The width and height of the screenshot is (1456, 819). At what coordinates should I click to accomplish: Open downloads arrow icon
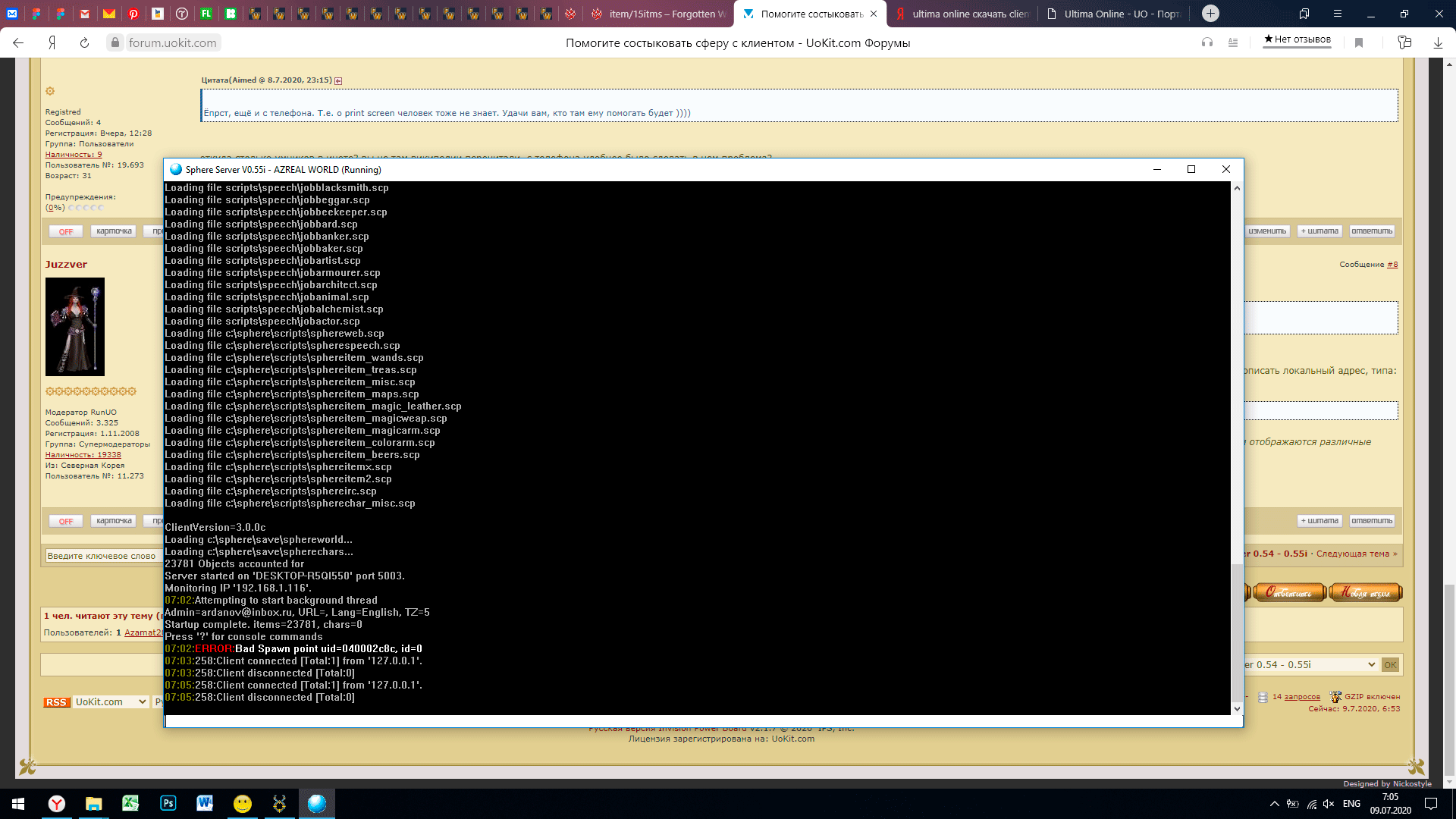[1438, 43]
